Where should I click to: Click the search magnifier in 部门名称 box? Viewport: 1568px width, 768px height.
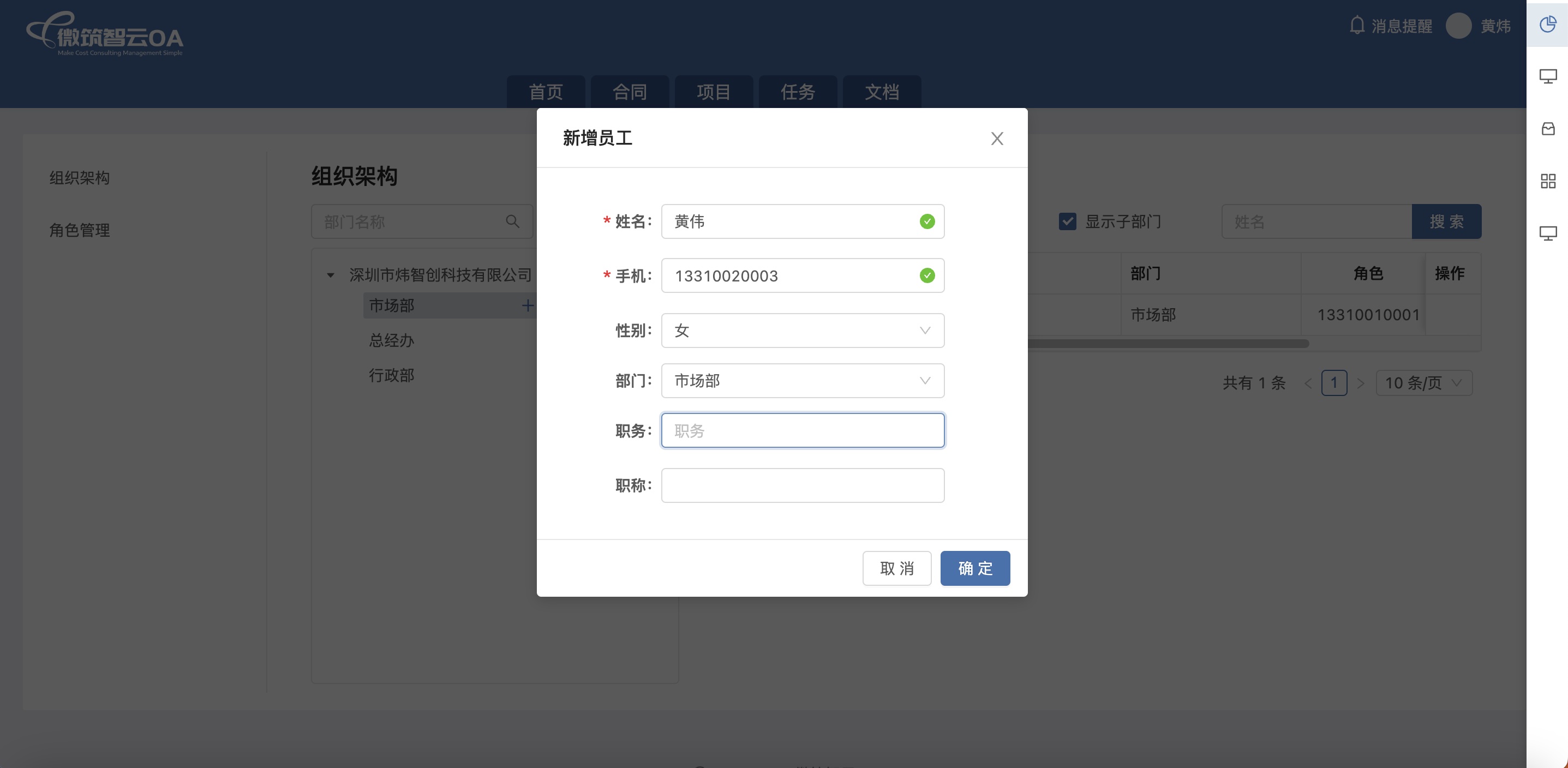[x=512, y=221]
